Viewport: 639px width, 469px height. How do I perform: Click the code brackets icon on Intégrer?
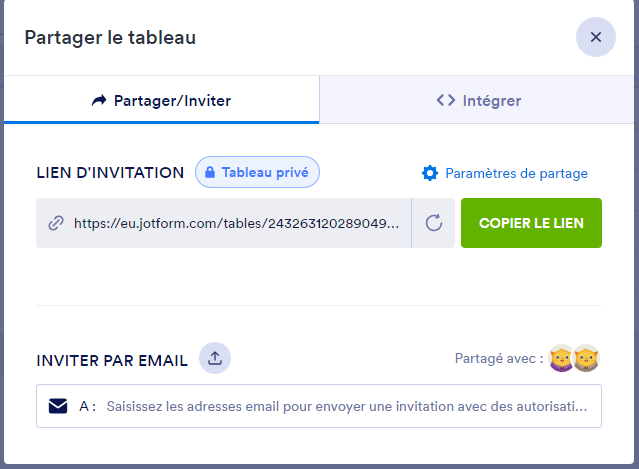pos(446,100)
